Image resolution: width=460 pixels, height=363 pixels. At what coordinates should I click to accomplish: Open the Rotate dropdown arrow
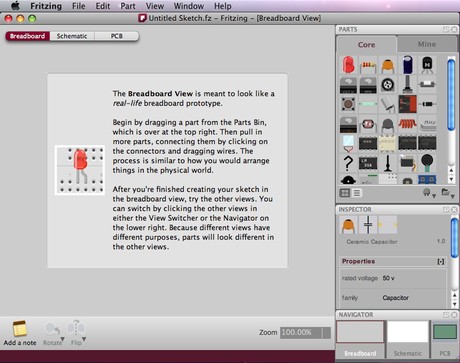62,339
